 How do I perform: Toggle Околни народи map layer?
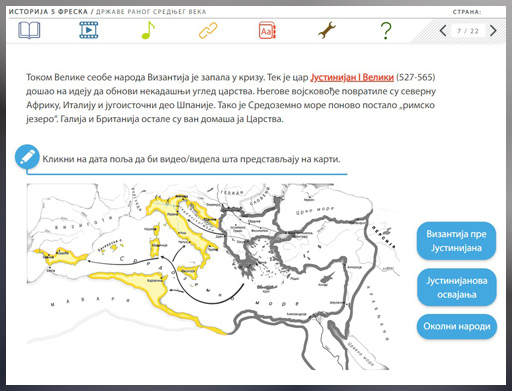(x=457, y=326)
